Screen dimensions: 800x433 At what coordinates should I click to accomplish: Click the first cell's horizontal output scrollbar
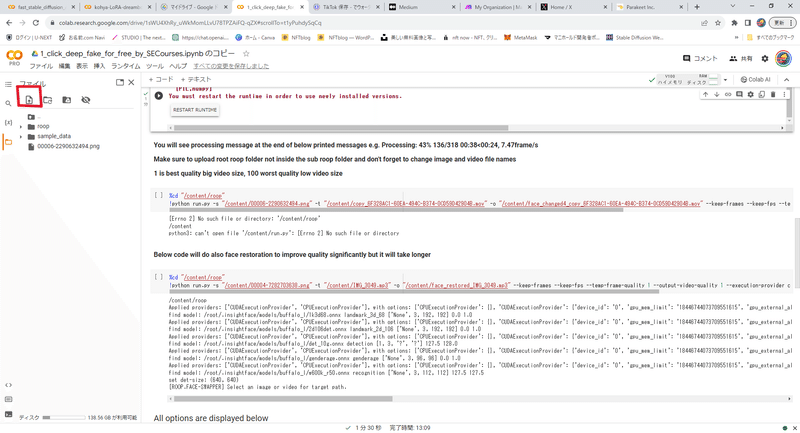click(341, 128)
